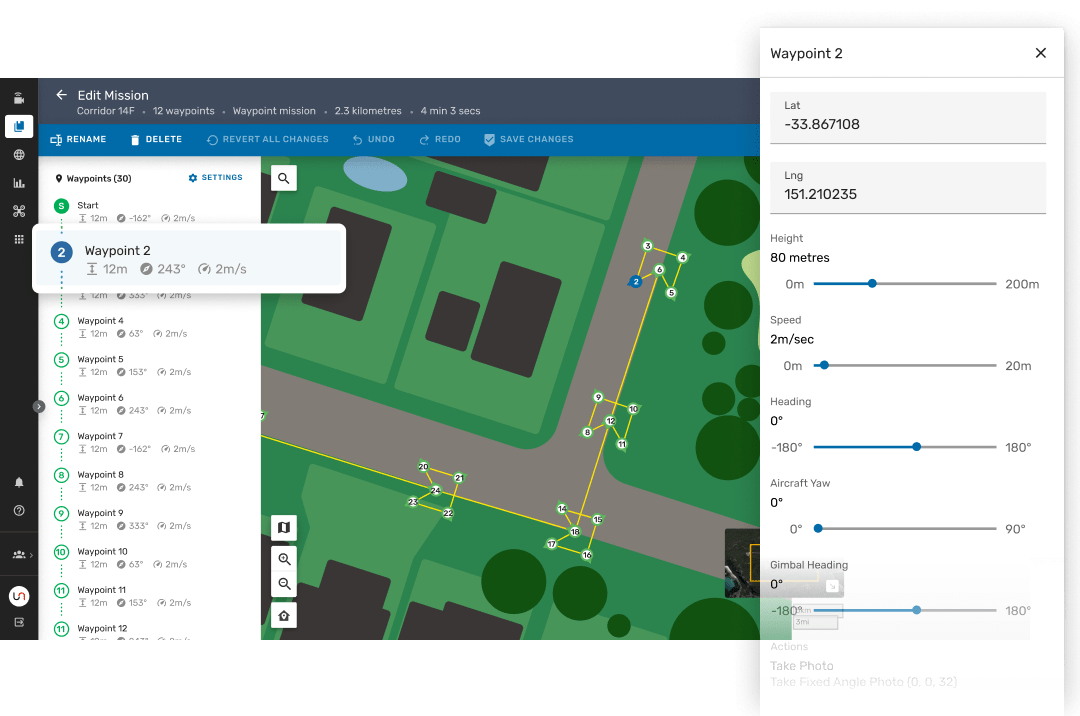Screen dimensions: 1080x716
Task: Toggle the map layers style button
Action: 284,527
